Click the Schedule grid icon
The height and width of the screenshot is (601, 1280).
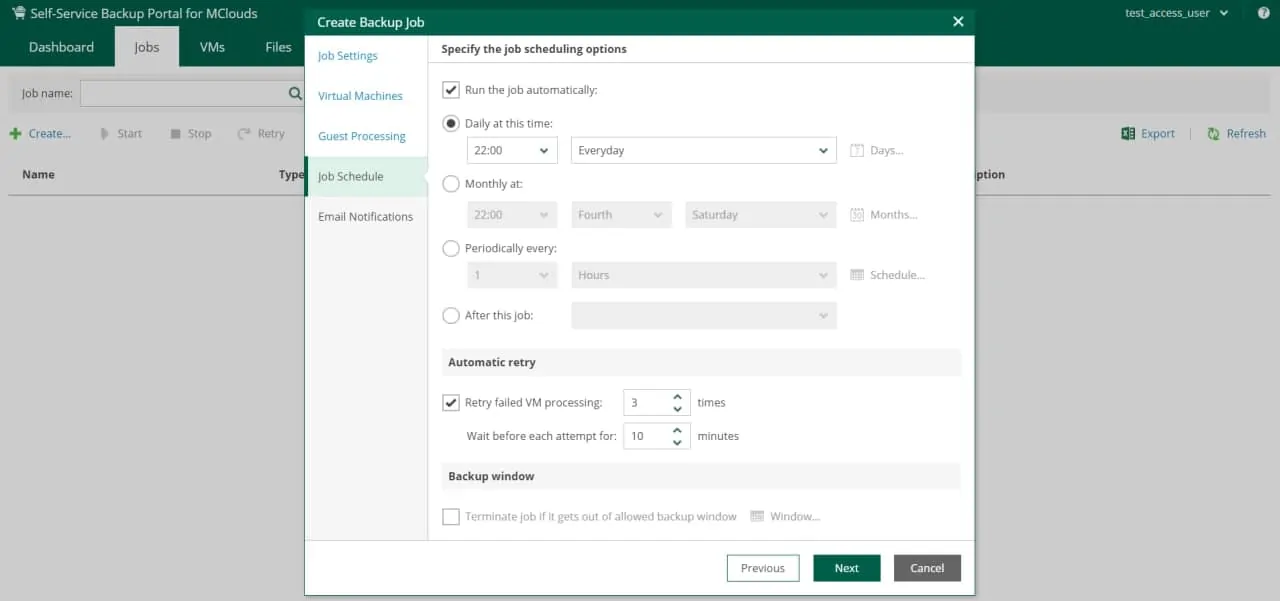pos(857,275)
